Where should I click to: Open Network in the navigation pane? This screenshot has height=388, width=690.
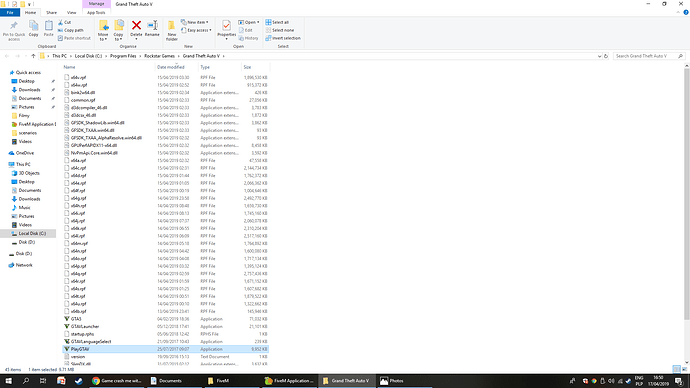click(x=24, y=265)
